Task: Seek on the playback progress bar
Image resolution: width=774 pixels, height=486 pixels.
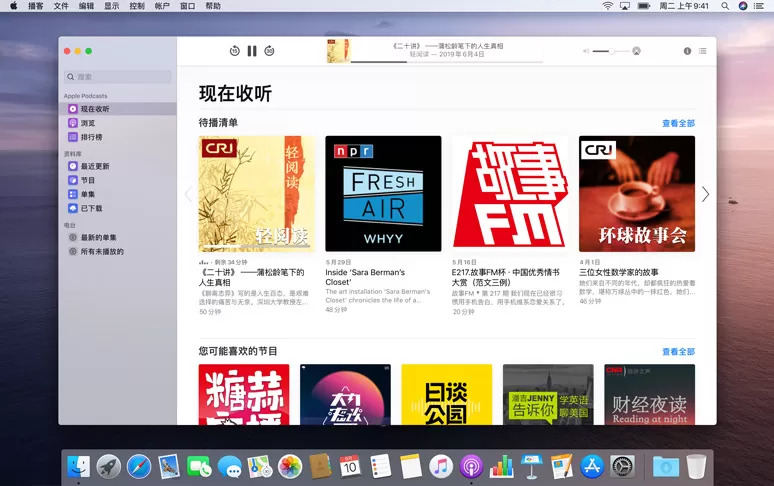Action: (447, 62)
